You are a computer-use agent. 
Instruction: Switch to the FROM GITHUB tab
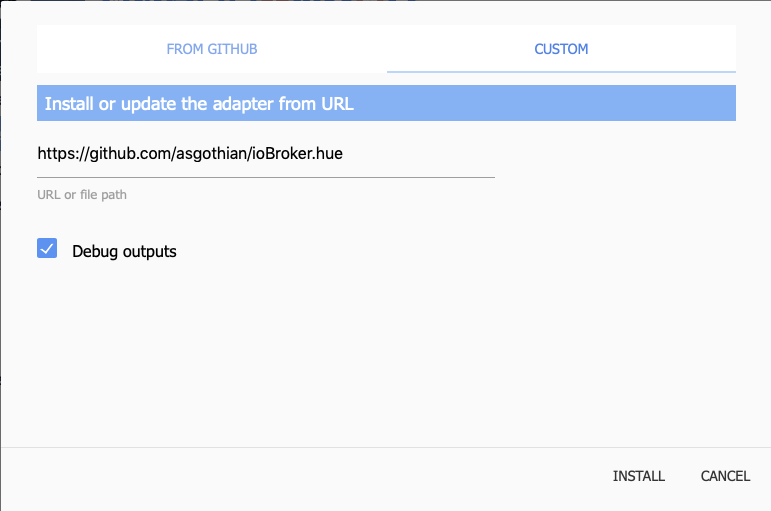pos(212,49)
